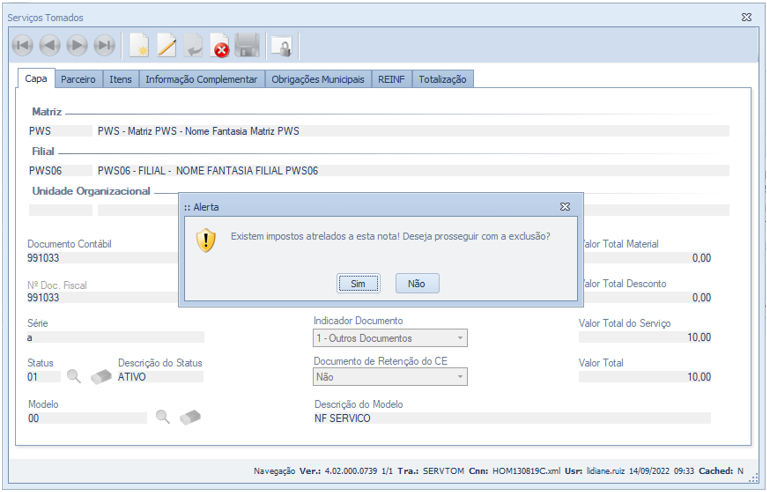Screen dimensions: 767x492
Task: Open the Status search magnifier
Action: (74, 376)
